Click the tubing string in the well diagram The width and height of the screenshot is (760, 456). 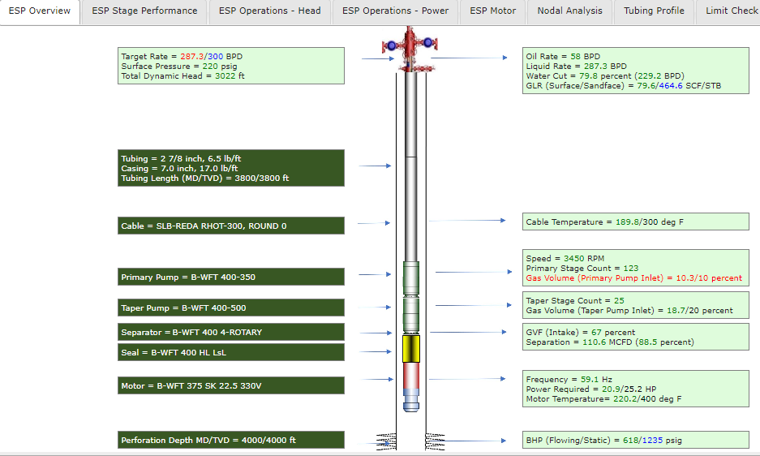click(411, 165)
